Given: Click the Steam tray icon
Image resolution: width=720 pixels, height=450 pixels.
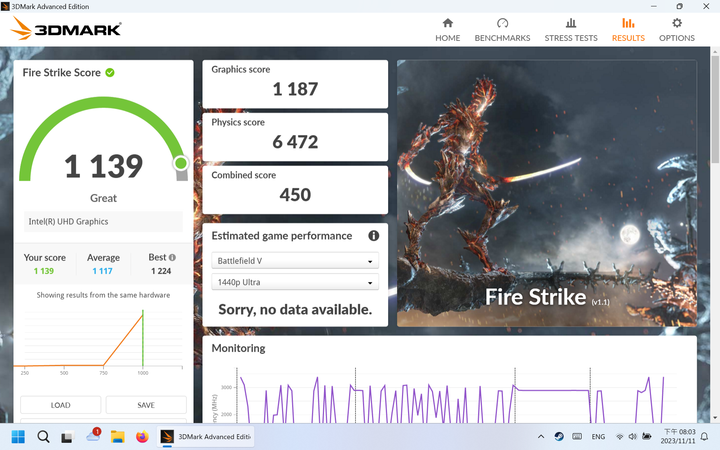Looking at the screenshot, I should (559, 437).
